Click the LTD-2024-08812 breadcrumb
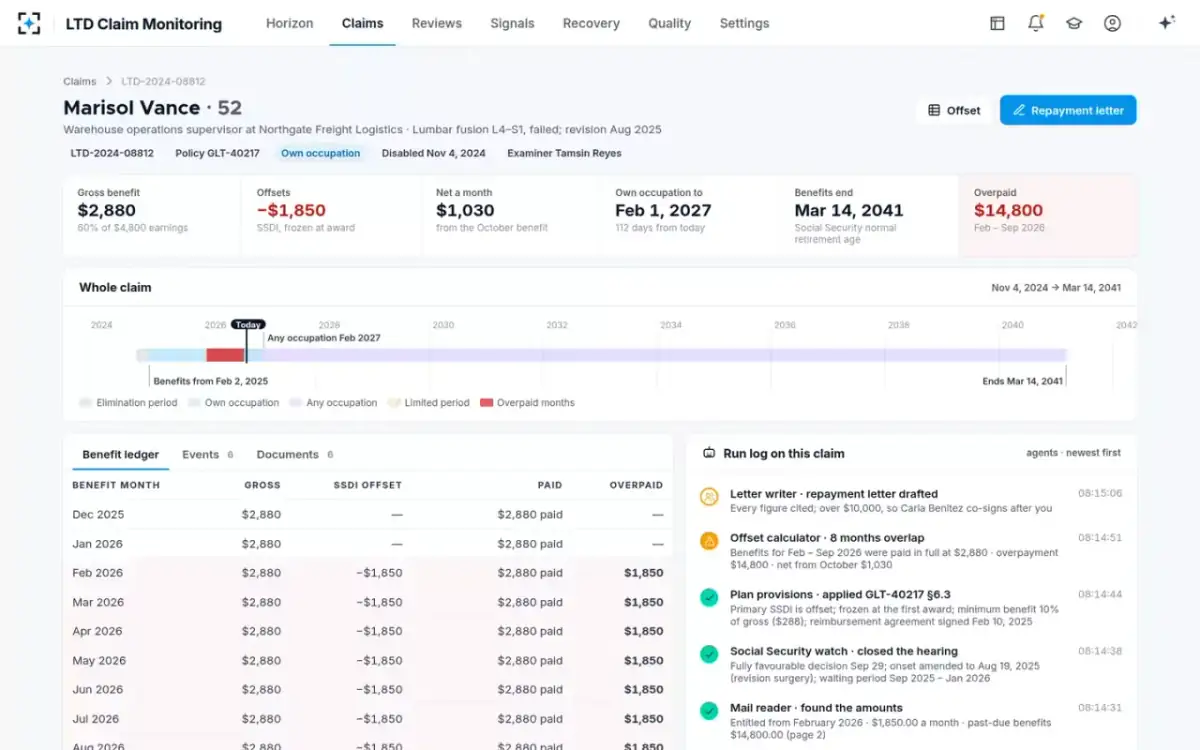This screenshot has height=750, width=1200. click(163, 82)
